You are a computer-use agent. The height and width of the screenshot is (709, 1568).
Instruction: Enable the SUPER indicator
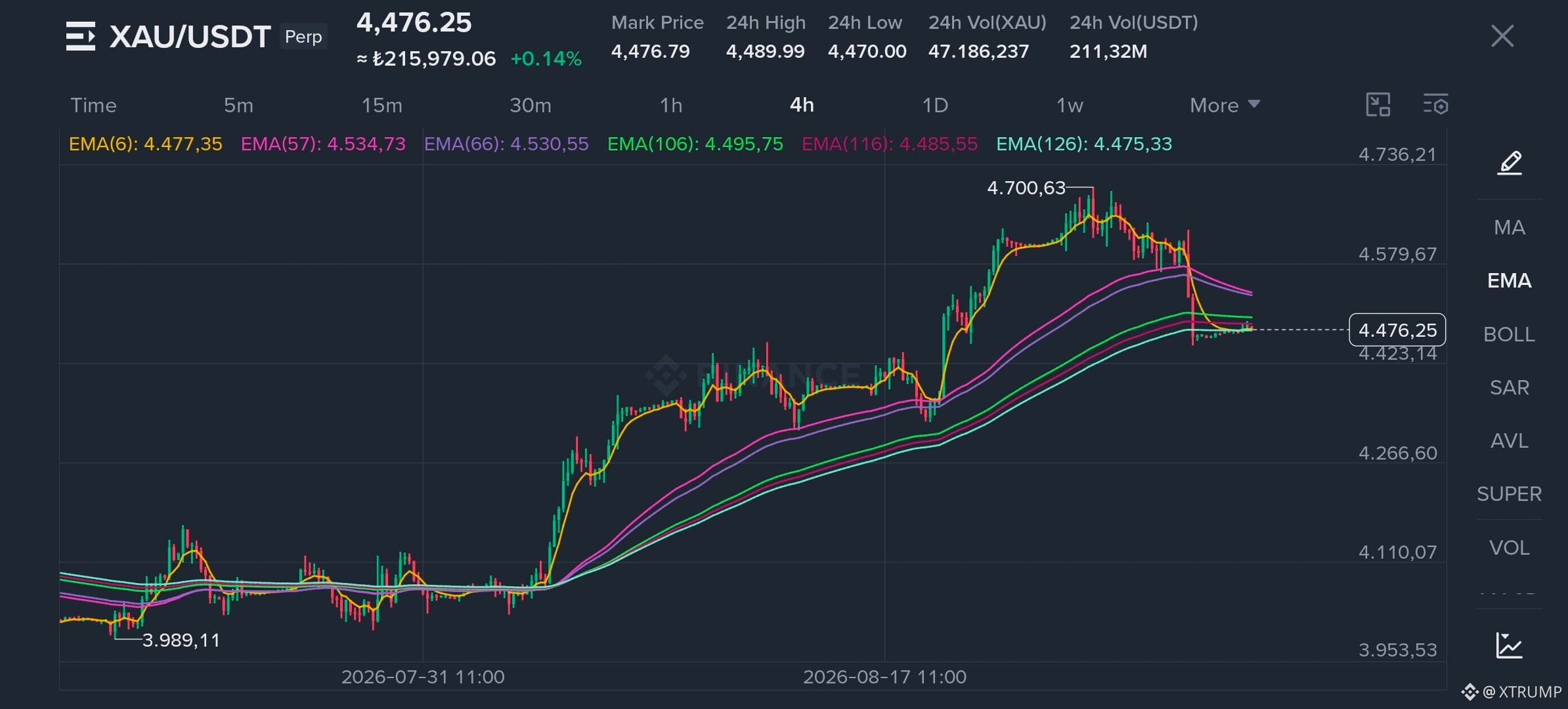[1509, 494]
